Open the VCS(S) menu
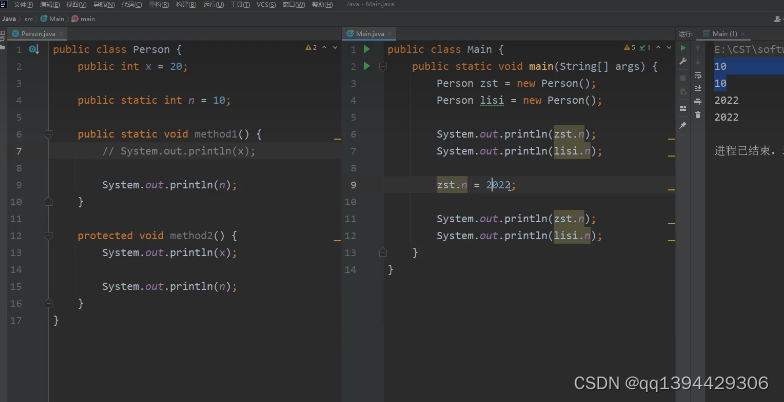Image resolution: width=784 pixels, height=402 pixels. click(266, 4)
